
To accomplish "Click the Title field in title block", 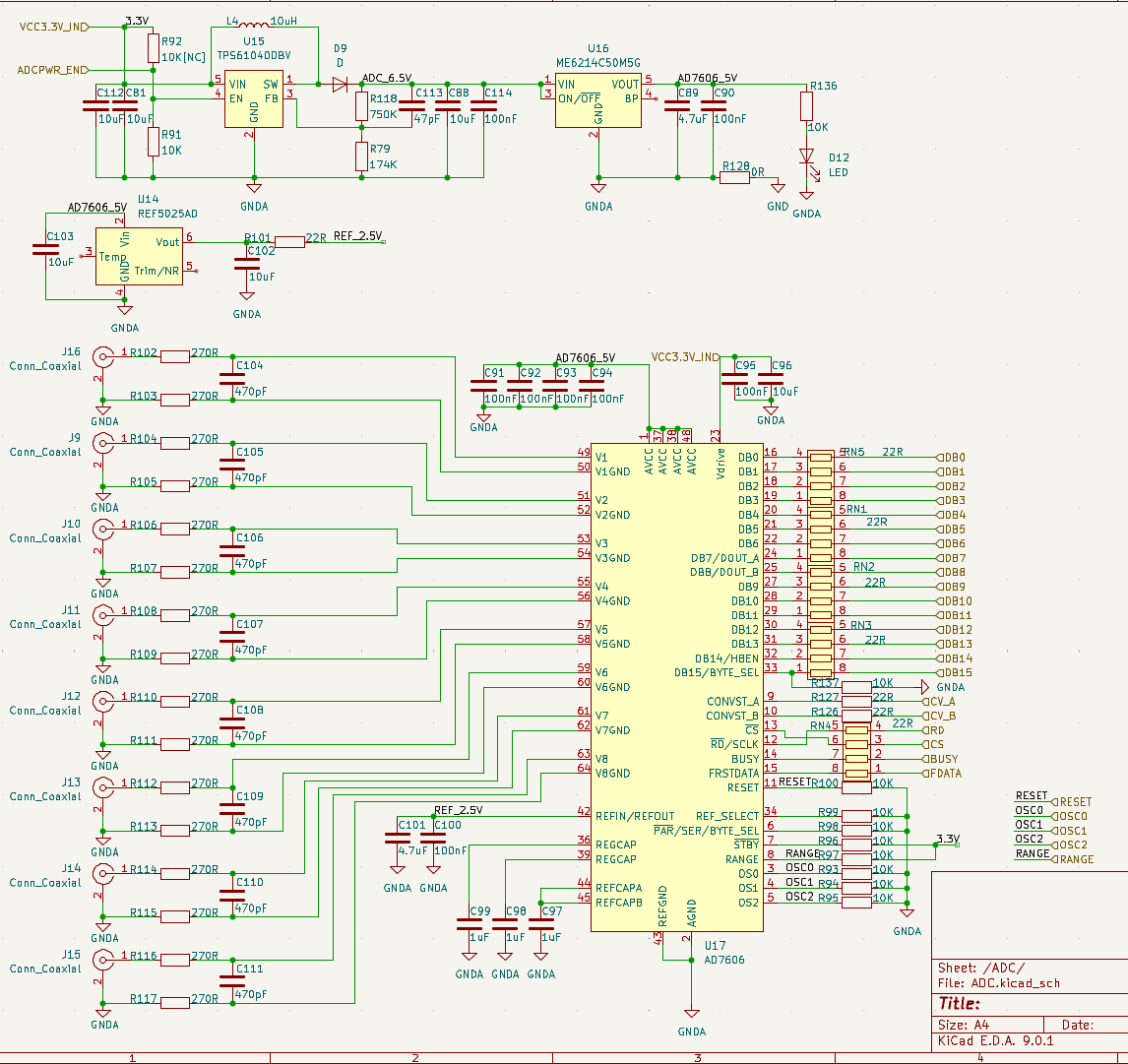I will pos(960,1003).
